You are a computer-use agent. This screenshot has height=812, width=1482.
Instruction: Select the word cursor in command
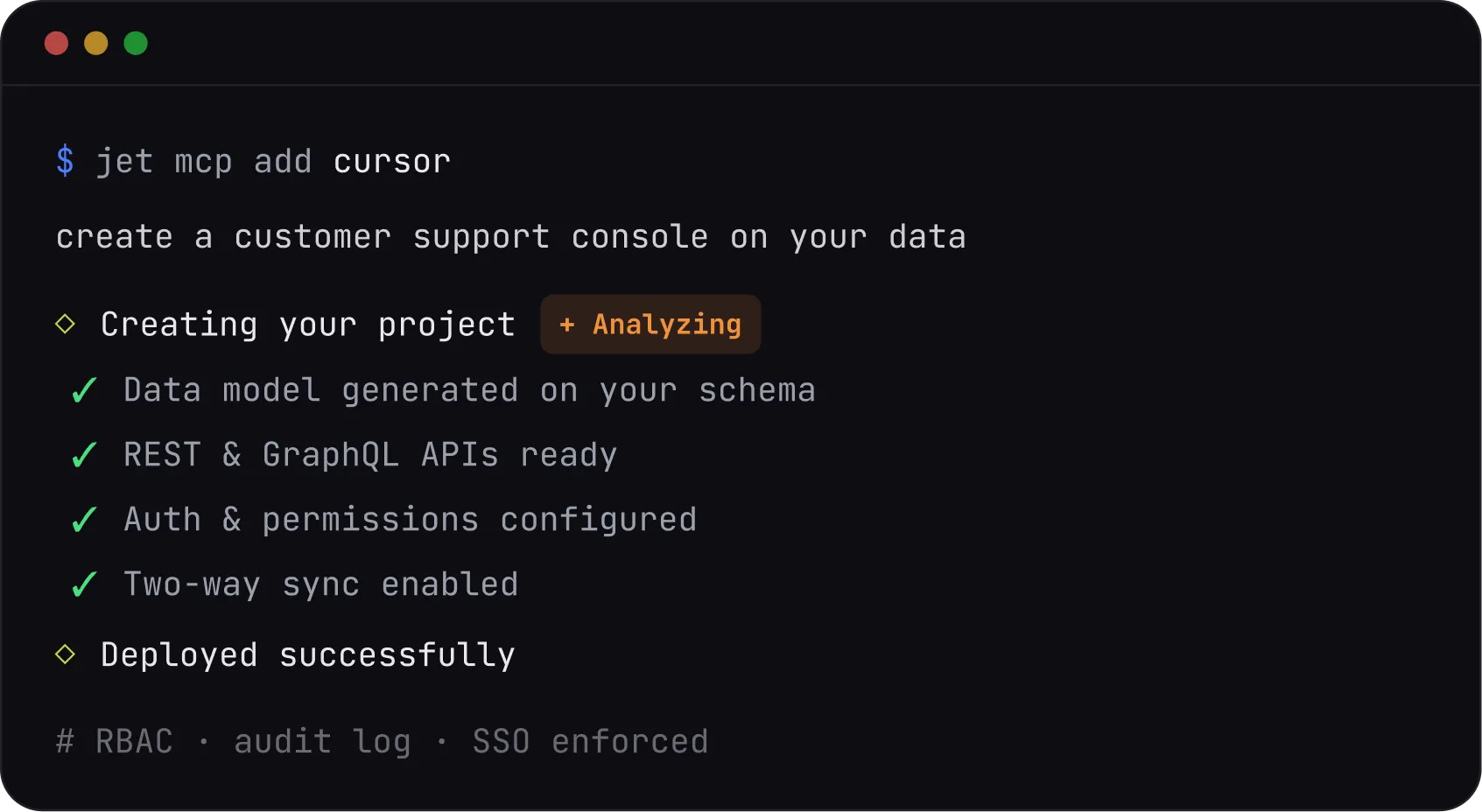[x=392, y=162]
